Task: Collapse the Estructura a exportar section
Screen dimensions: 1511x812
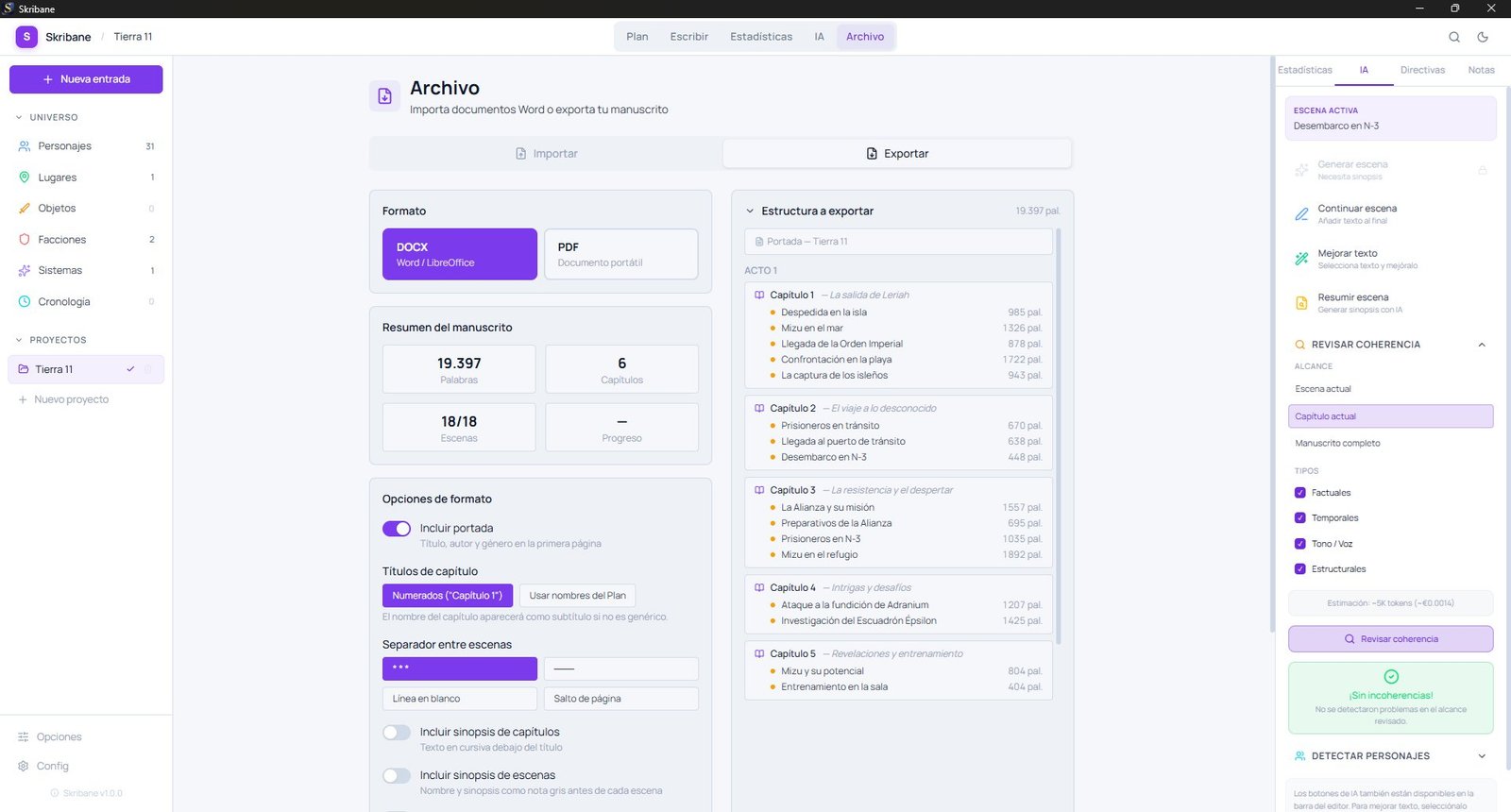Action: tap(750, 211)
